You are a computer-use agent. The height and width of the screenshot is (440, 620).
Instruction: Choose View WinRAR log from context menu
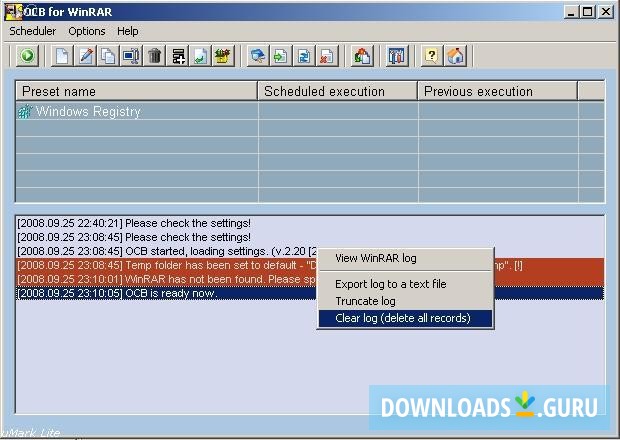[x=406, y=258]
